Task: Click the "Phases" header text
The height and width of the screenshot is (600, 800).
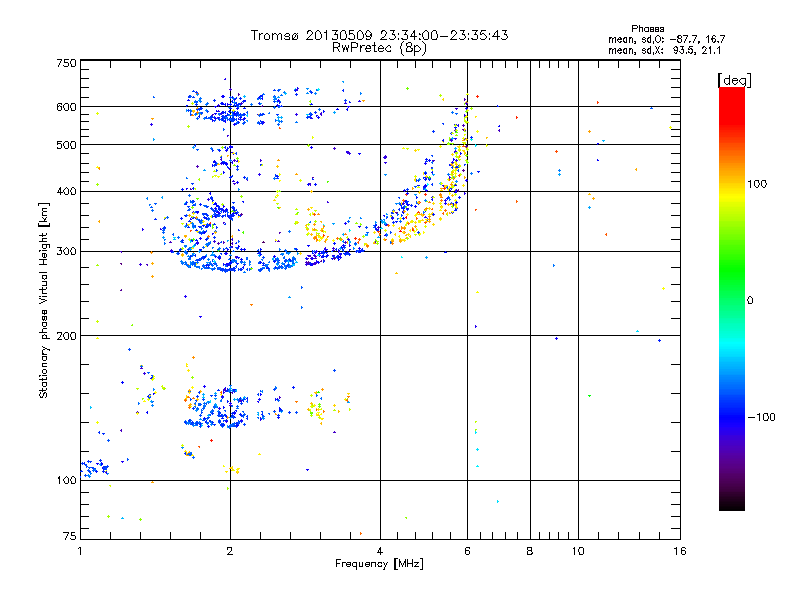Action: click(647, 29)
